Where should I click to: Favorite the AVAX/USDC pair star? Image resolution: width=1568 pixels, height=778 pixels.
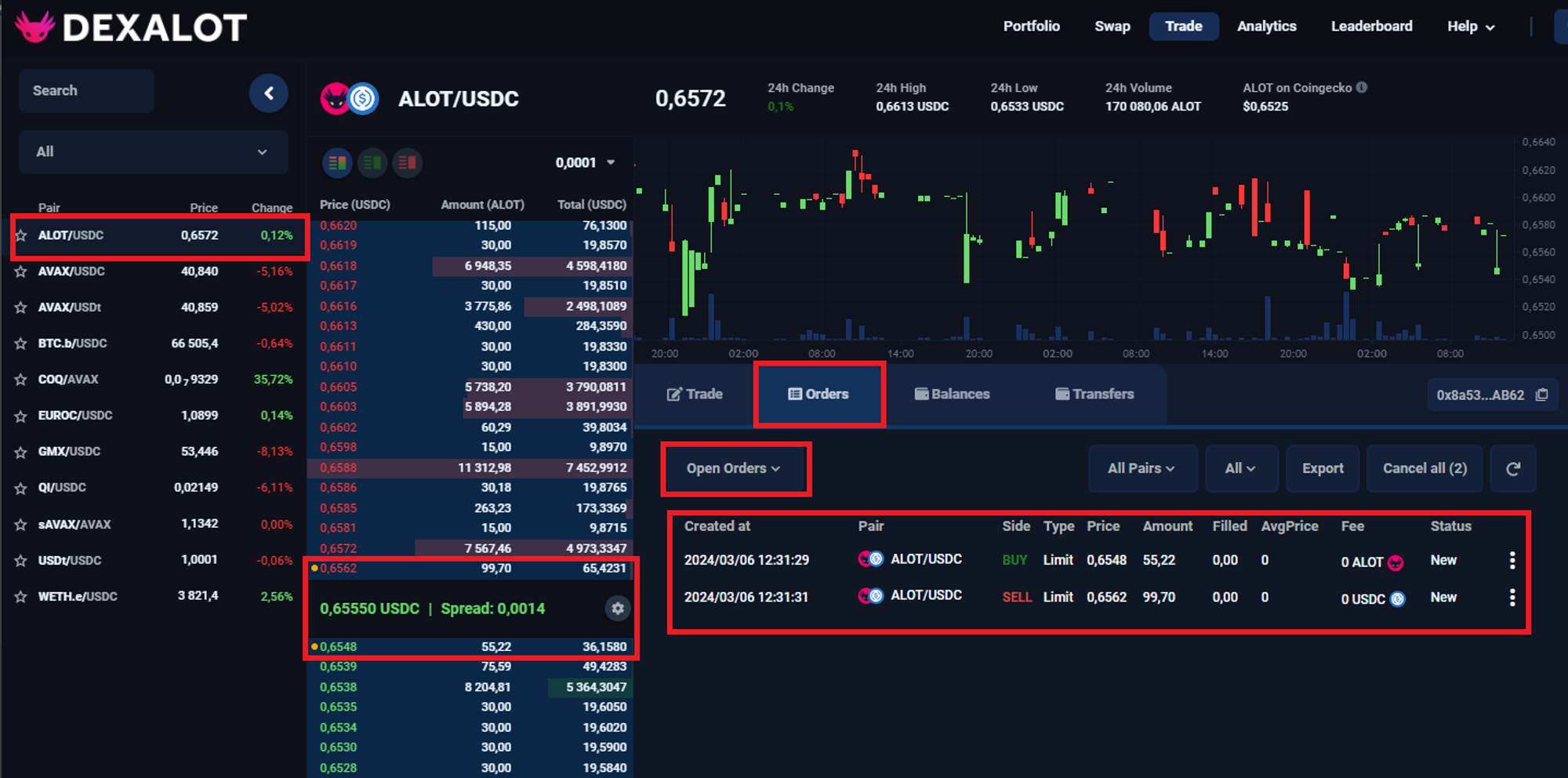point(21,272)
